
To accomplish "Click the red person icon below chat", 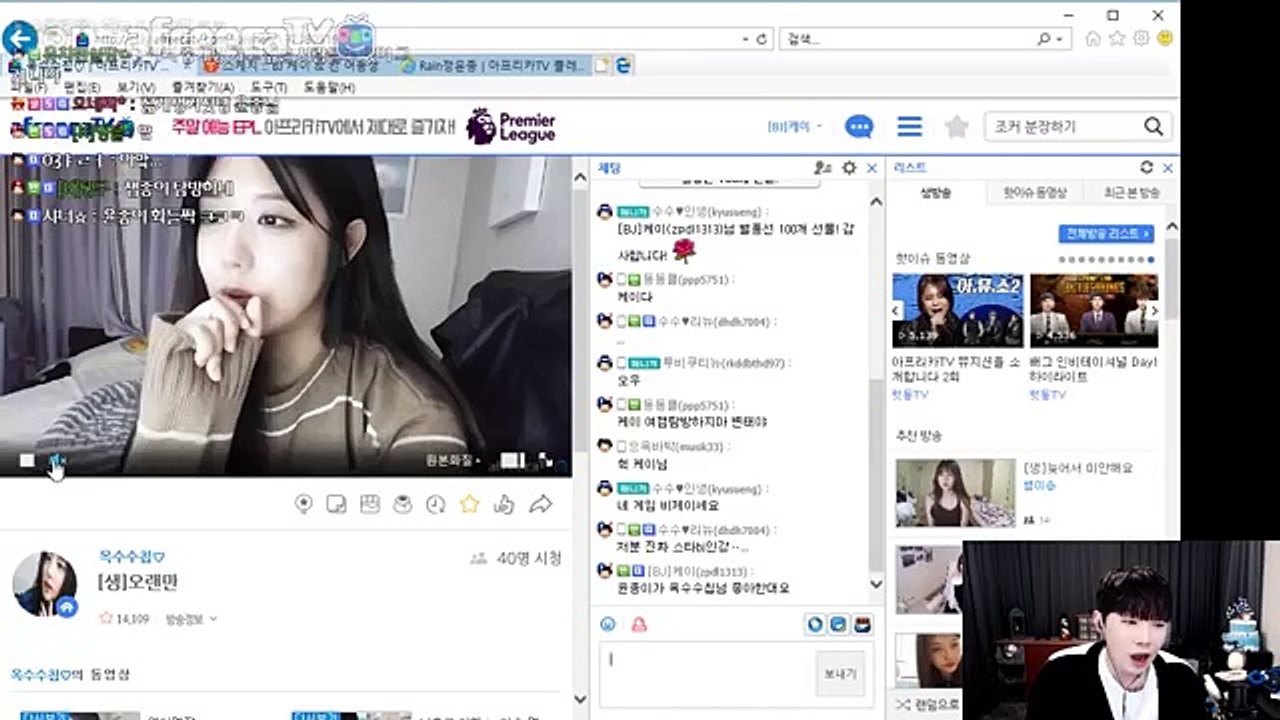I will point(638,625).
